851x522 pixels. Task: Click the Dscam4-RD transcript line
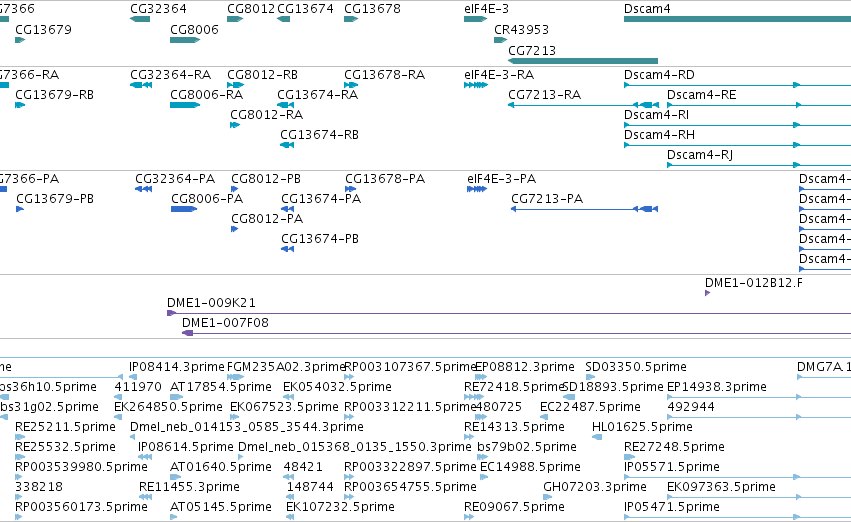point(738,85)
